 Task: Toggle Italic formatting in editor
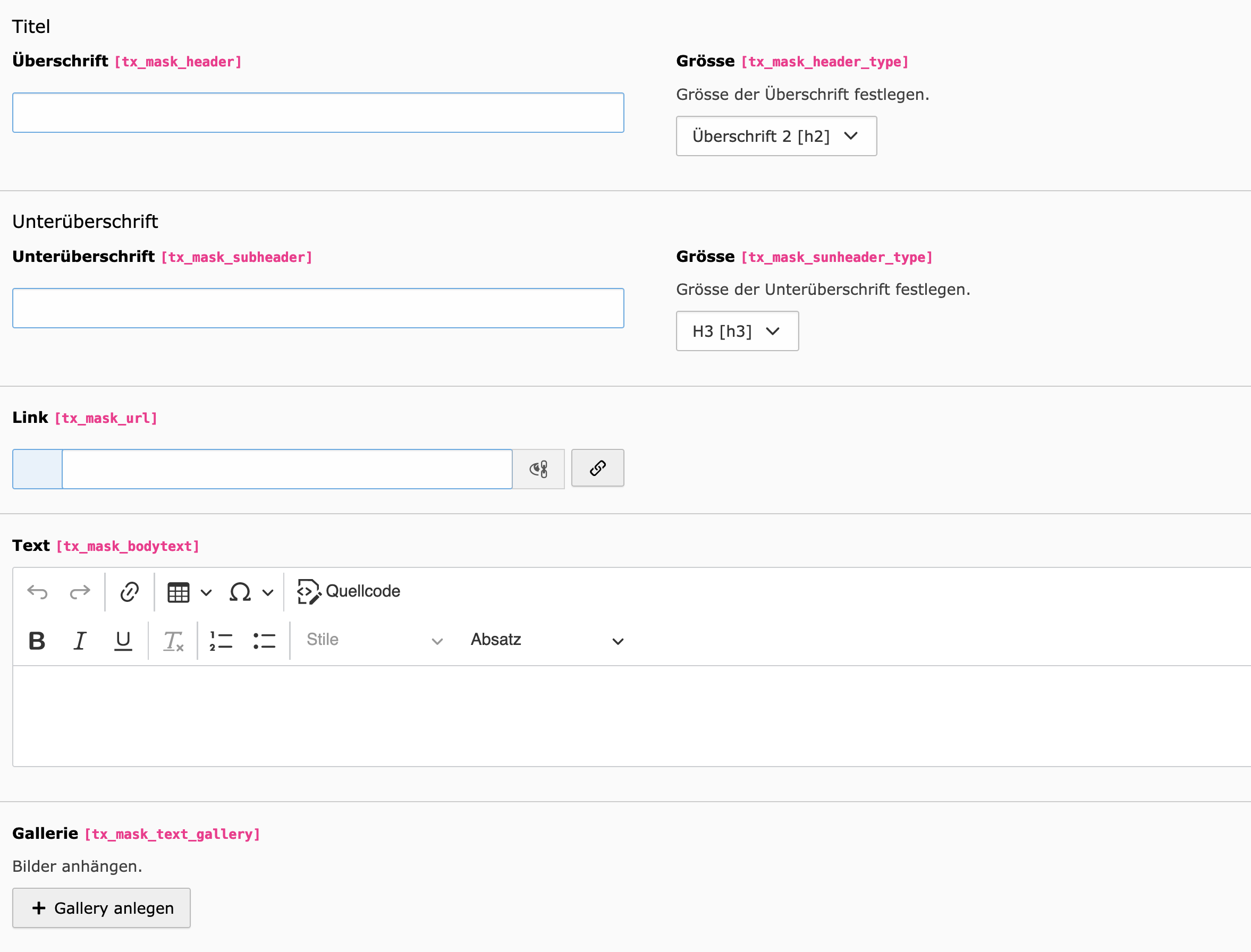click(80, 641)
